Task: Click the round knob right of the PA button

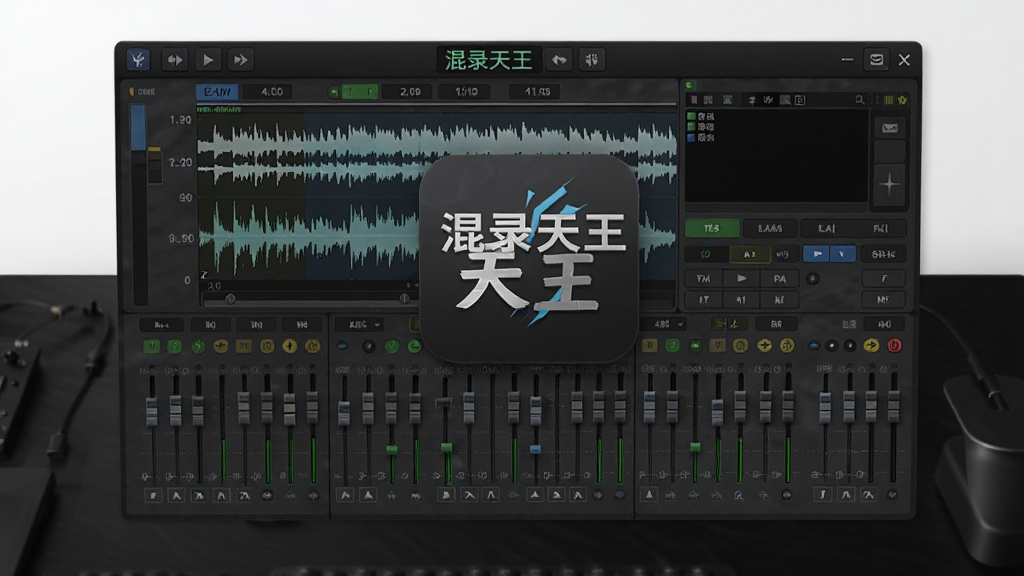Action: [x=813, y=279]
